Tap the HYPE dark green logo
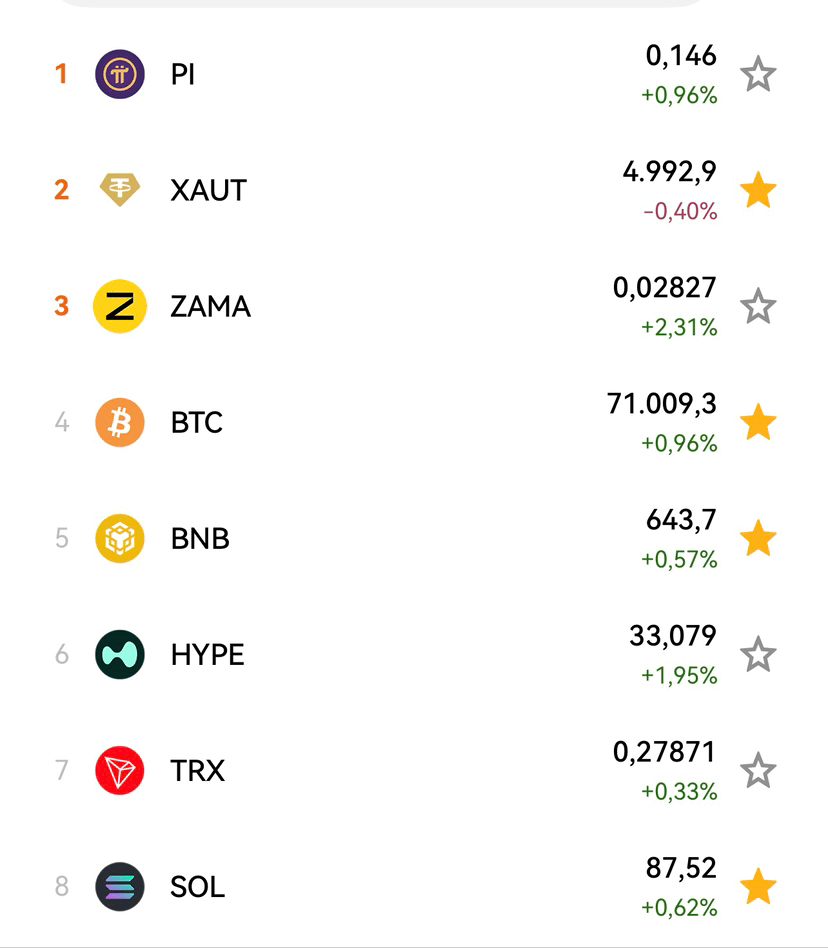828x948 pixels. click(x=120, y=654)
